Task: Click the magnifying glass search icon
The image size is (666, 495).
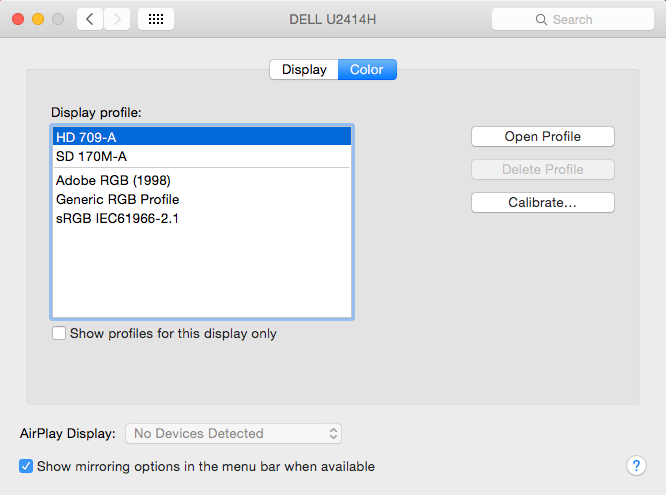Action: pos(541,20)
